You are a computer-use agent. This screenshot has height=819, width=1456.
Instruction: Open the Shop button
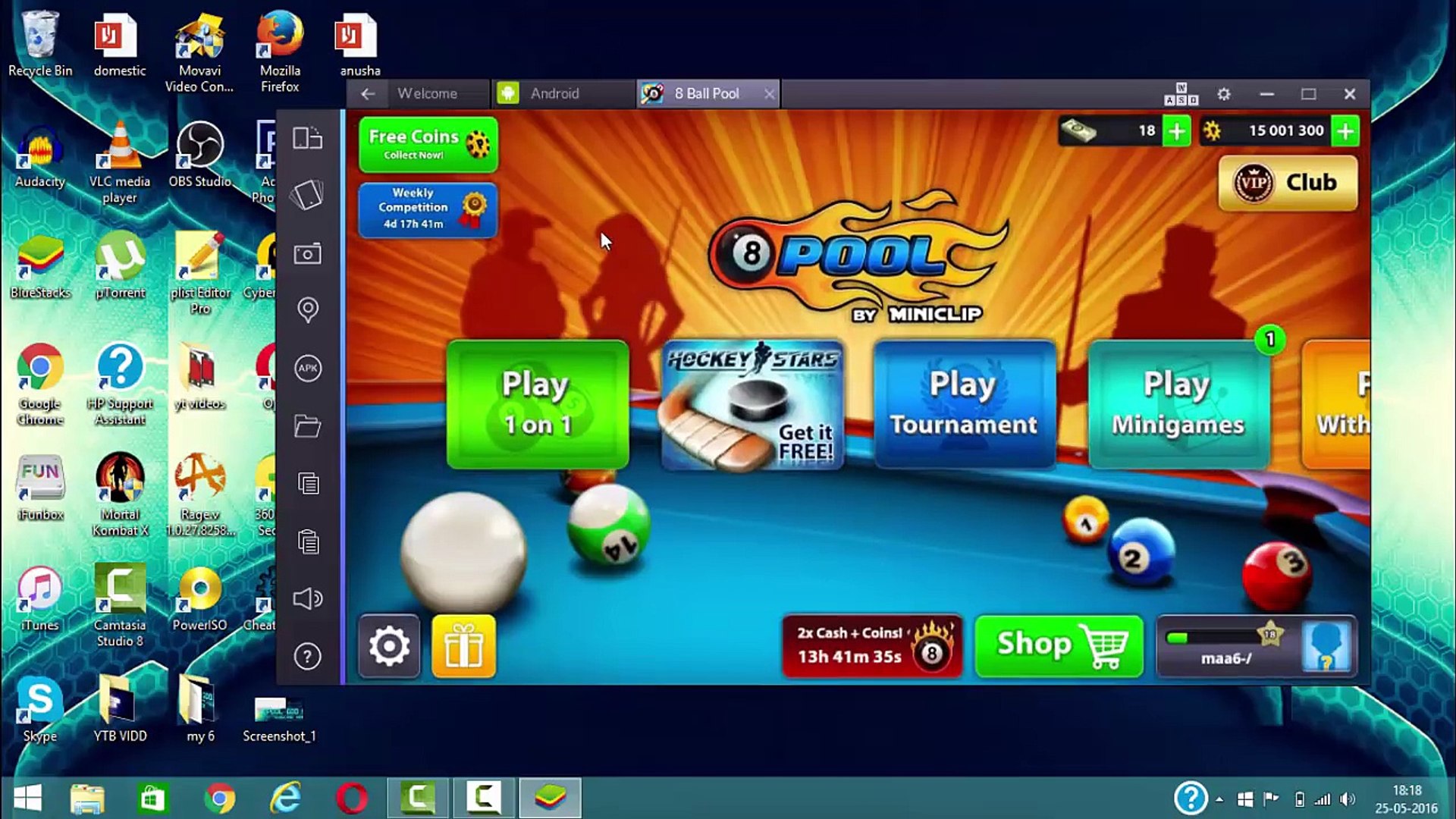click(x=1059, y=646)
